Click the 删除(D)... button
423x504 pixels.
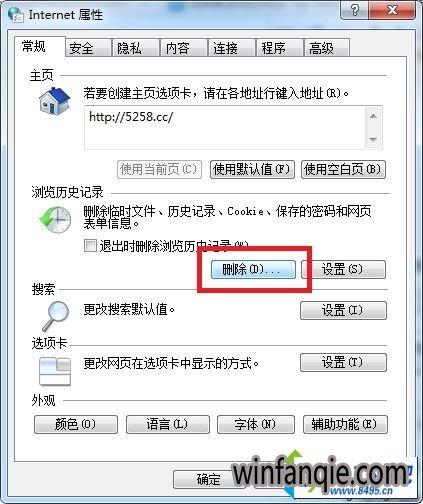click(x=253, y=269)
